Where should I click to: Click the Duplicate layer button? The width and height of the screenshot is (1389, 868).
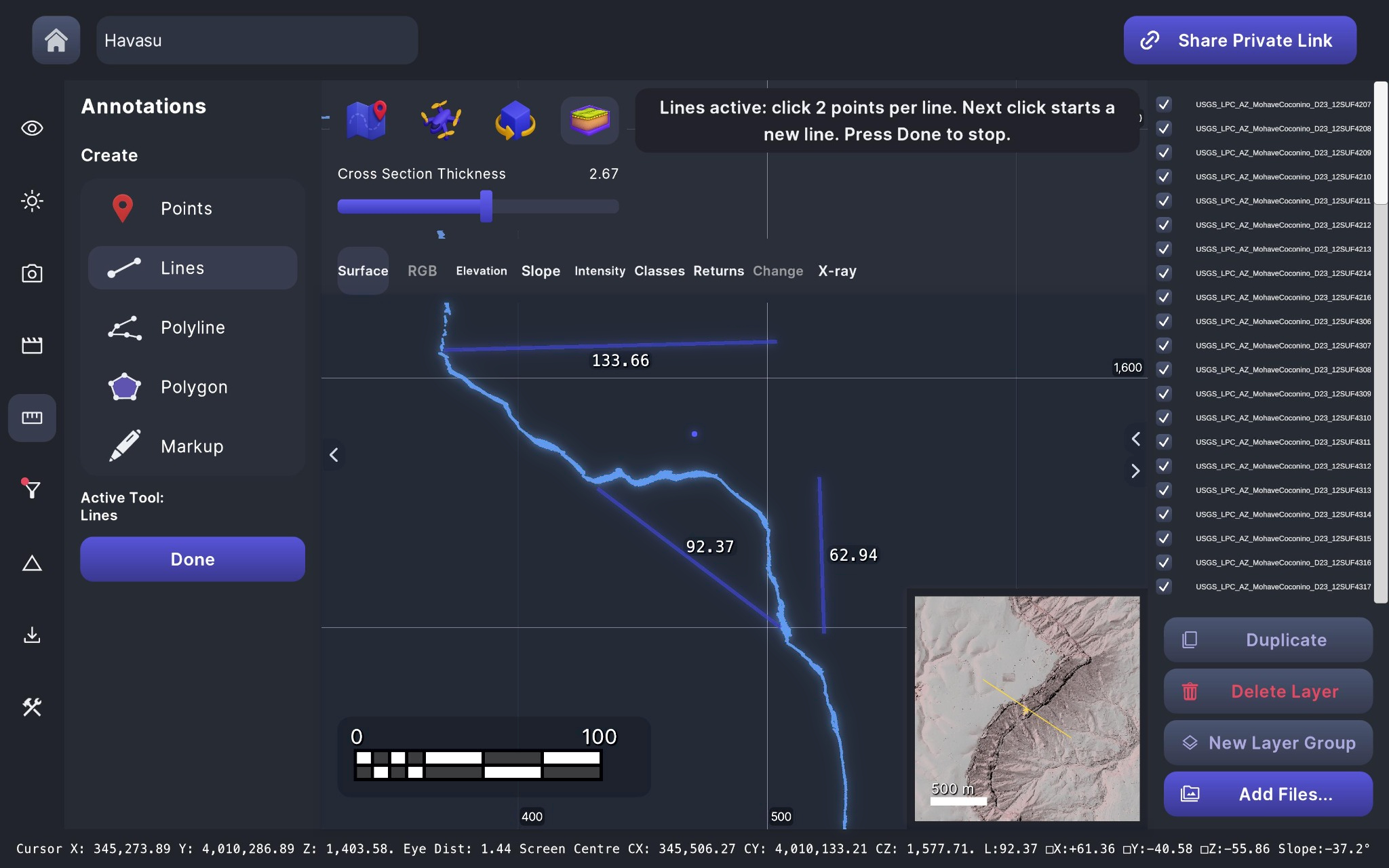(1268, 639)
